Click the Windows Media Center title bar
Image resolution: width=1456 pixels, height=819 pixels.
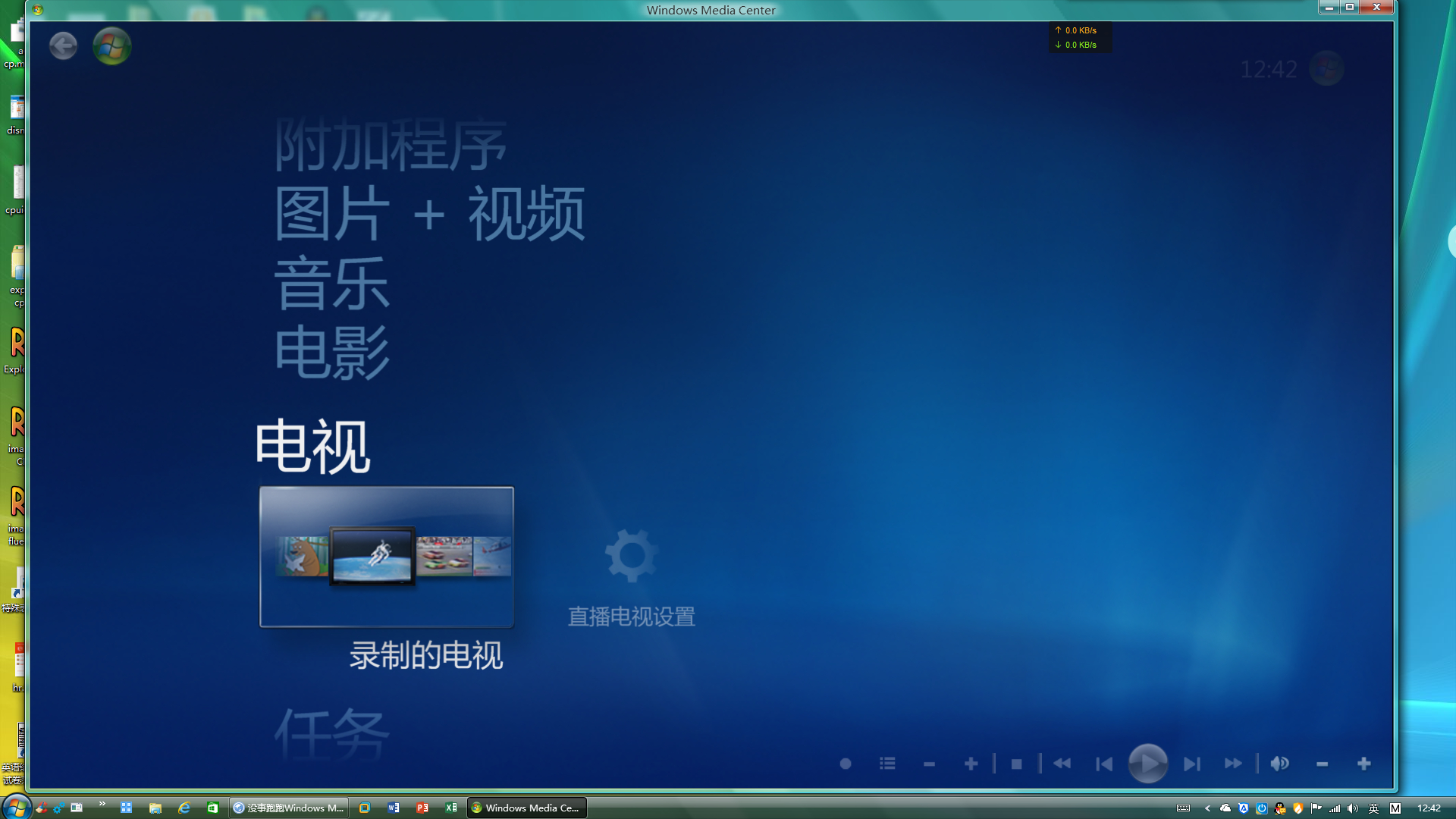(x=711, y=10)
